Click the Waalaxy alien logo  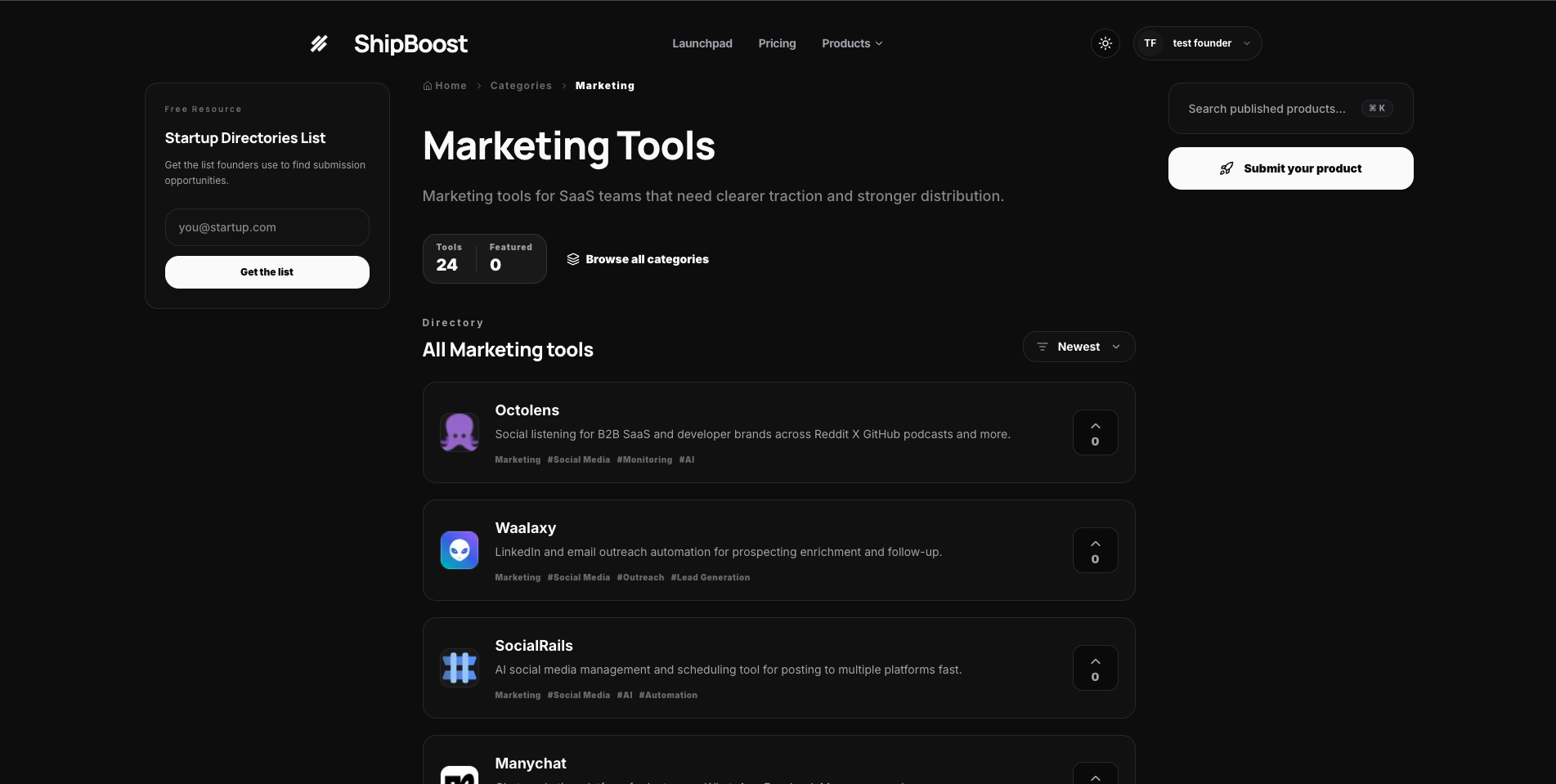(x=460, y=550)
